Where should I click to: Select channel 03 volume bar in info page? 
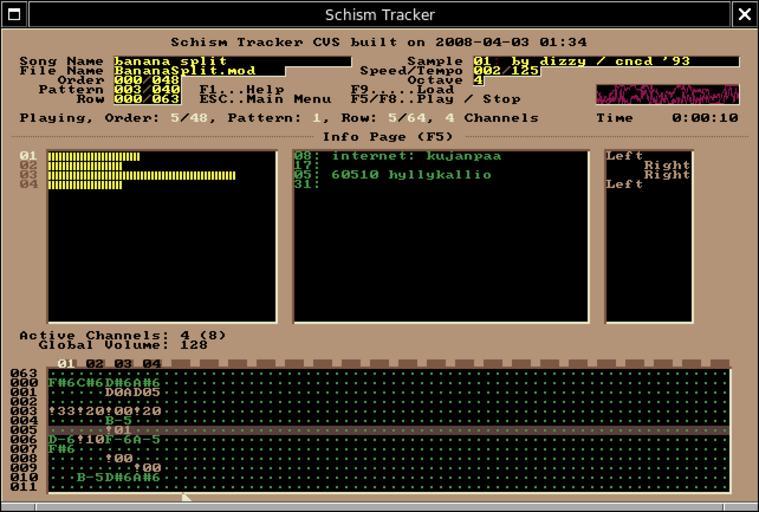click(x=141, y=175)
